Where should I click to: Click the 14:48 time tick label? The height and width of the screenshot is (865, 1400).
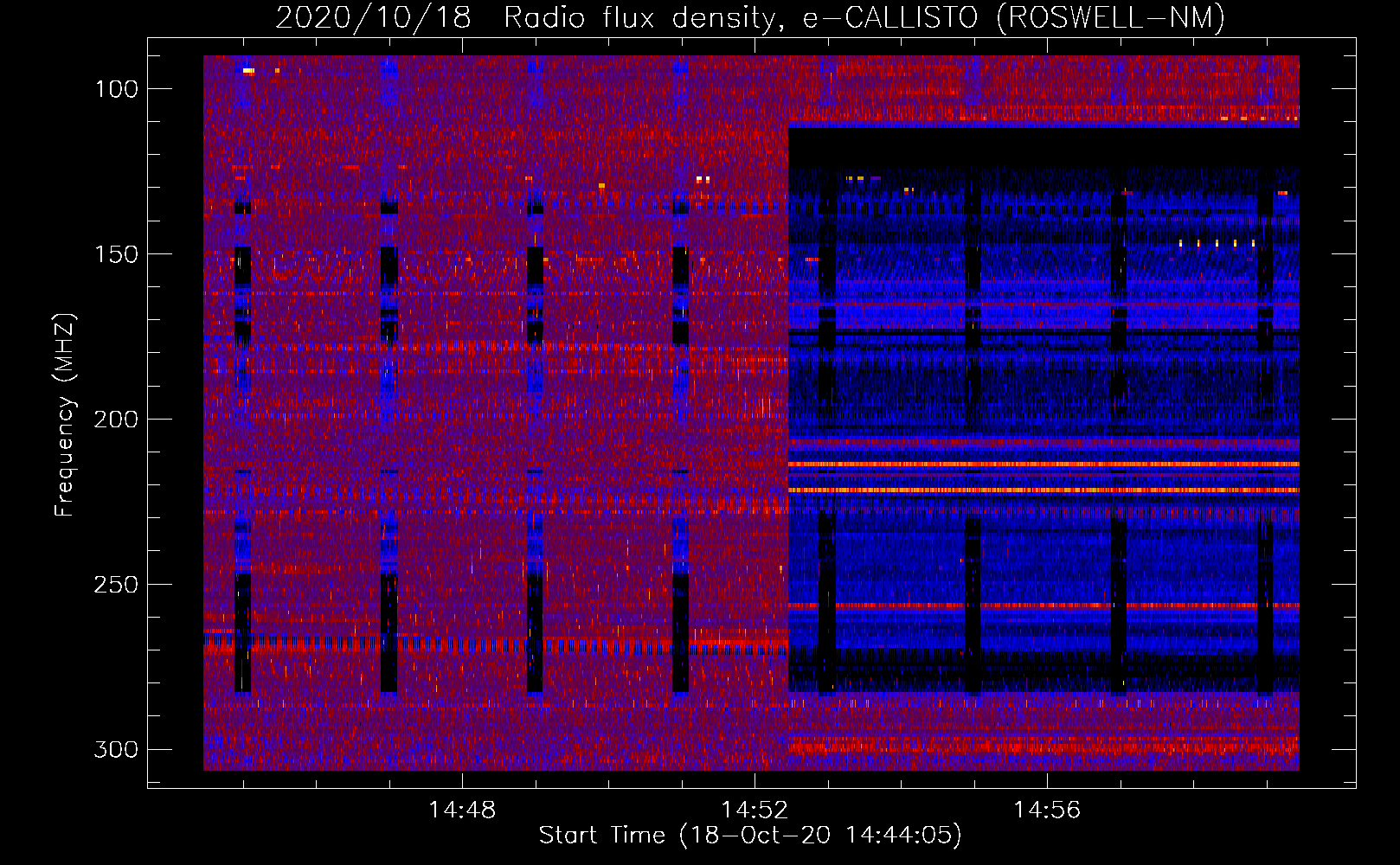click(x=462, y=810)
